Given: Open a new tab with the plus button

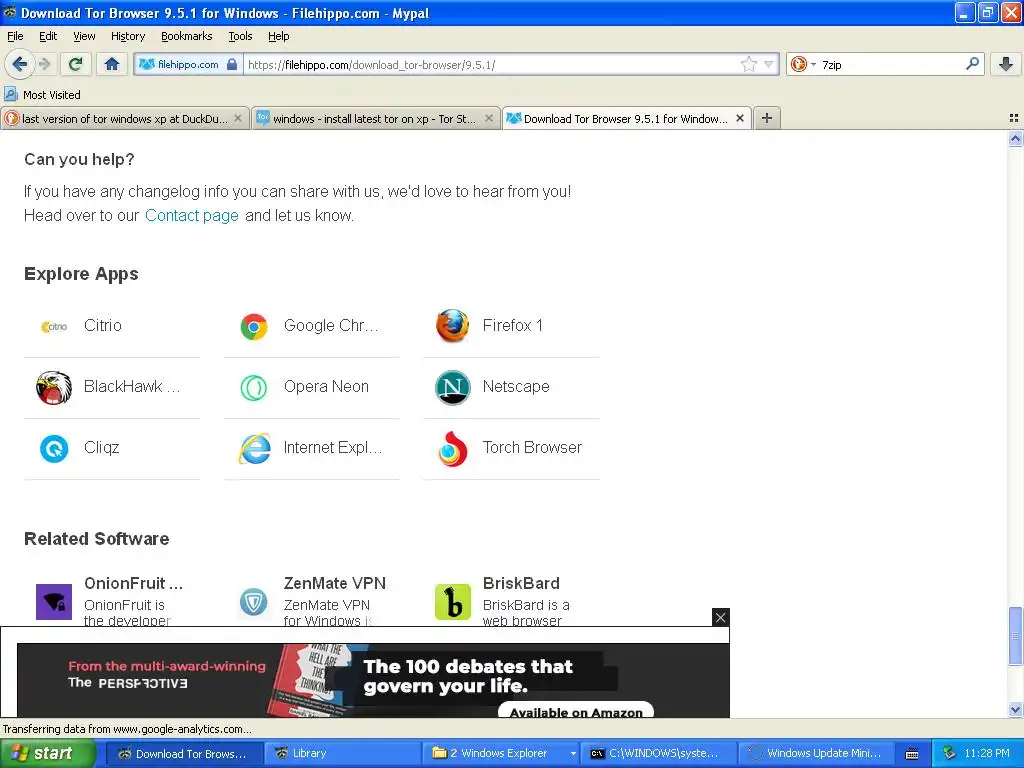Looking at the screenshot, I should pyautogui.click(x=767, y=118).
